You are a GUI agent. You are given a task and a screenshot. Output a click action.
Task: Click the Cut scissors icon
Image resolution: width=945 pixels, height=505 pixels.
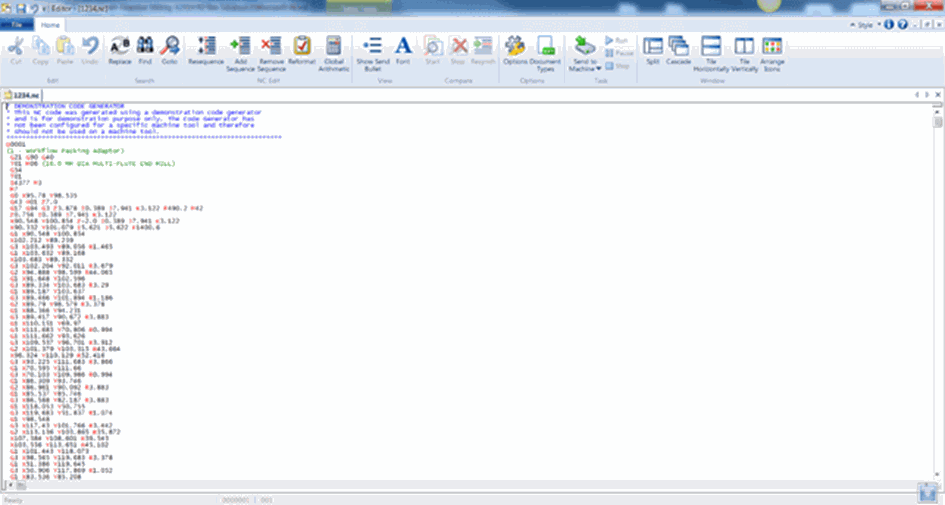click(16, 46)
